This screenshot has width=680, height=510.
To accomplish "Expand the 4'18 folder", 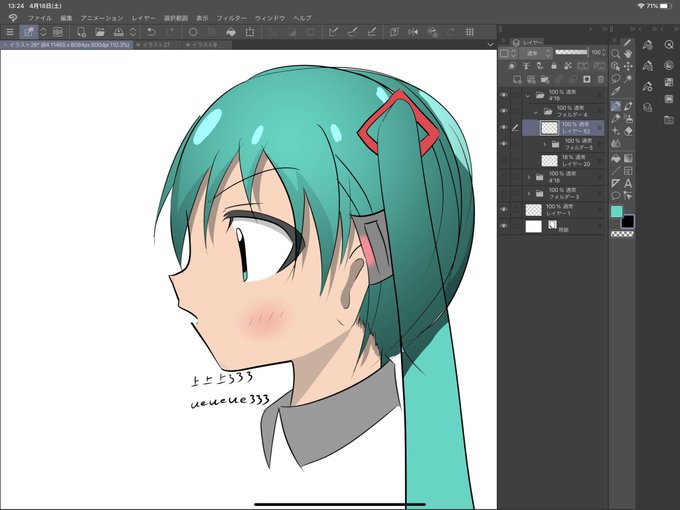I will click(x=529, y=177).
